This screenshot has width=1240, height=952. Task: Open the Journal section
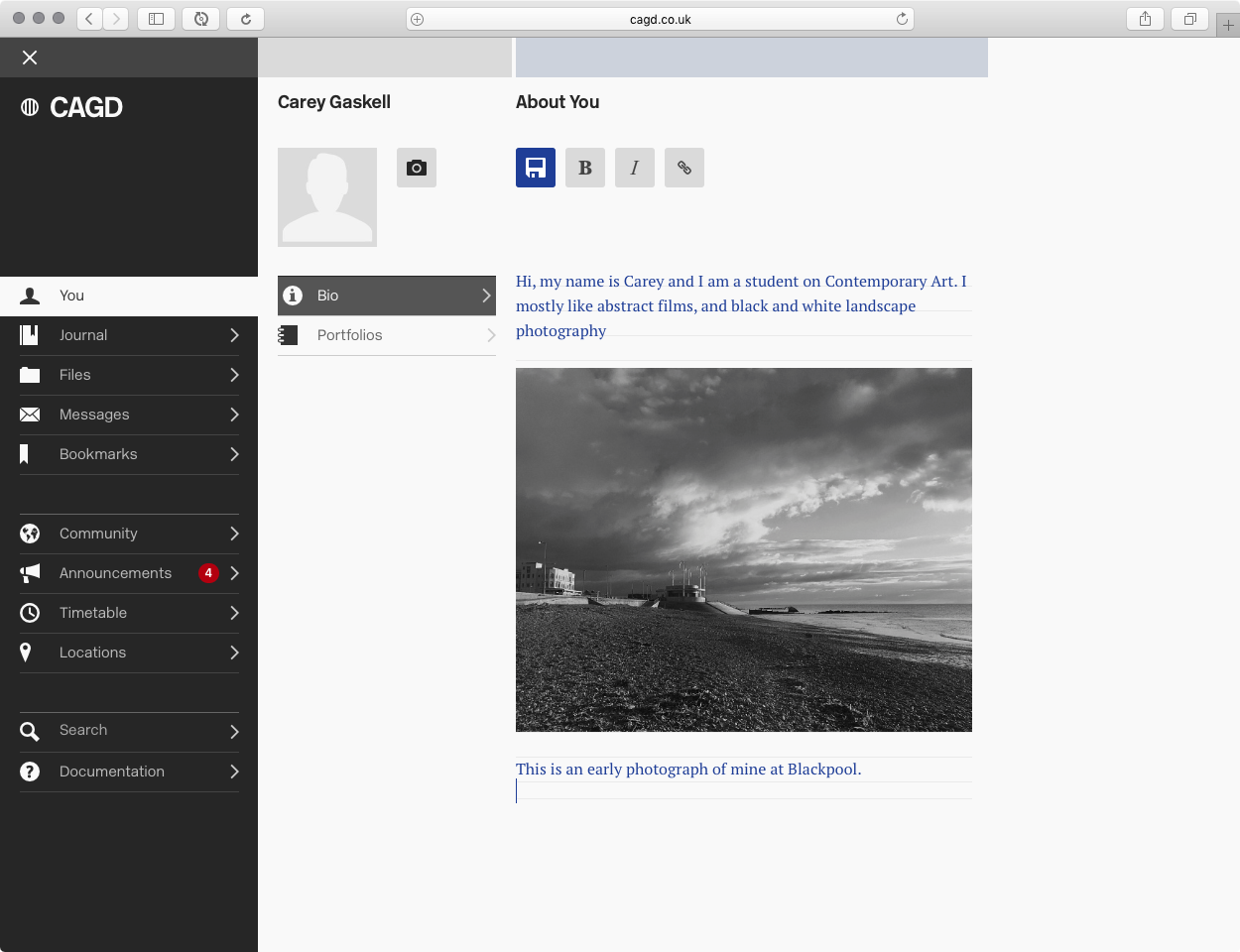[x=129, y=335]
